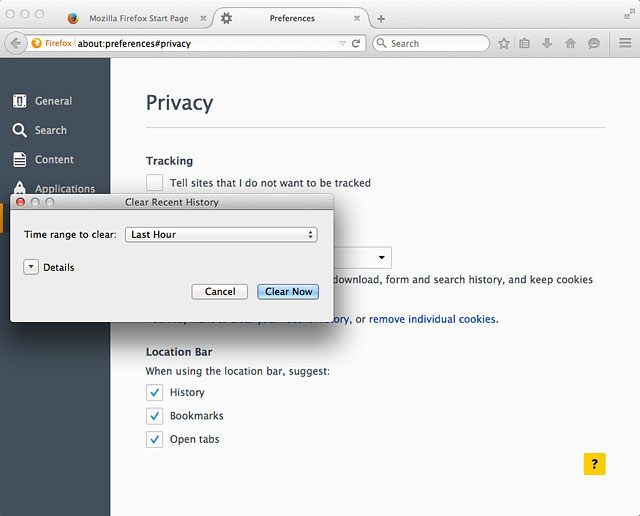
Task: Go to Firefox home page icon
Action: coord(570,43)
